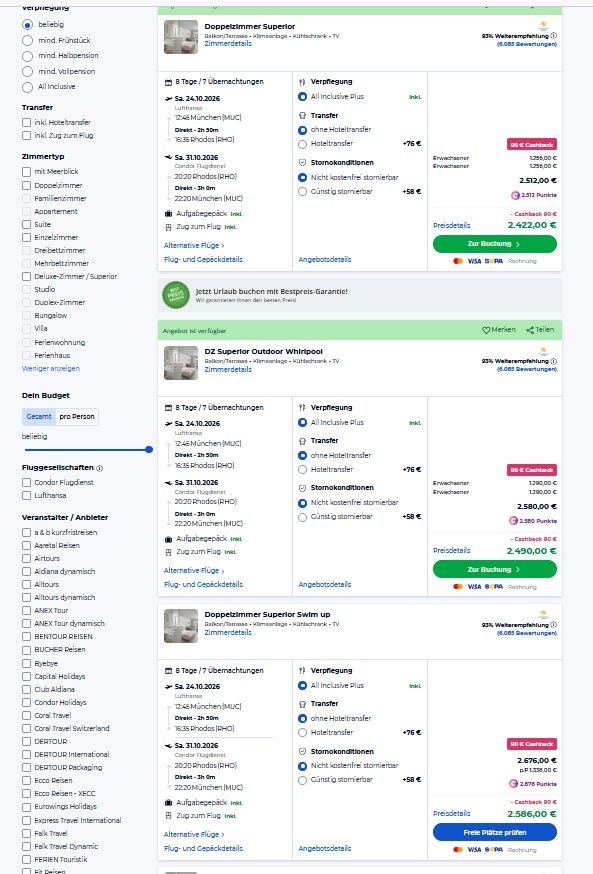593x874 pixels.
Task: Check the 'Falk Travel' operator filter
Action: tap(26, 833)
